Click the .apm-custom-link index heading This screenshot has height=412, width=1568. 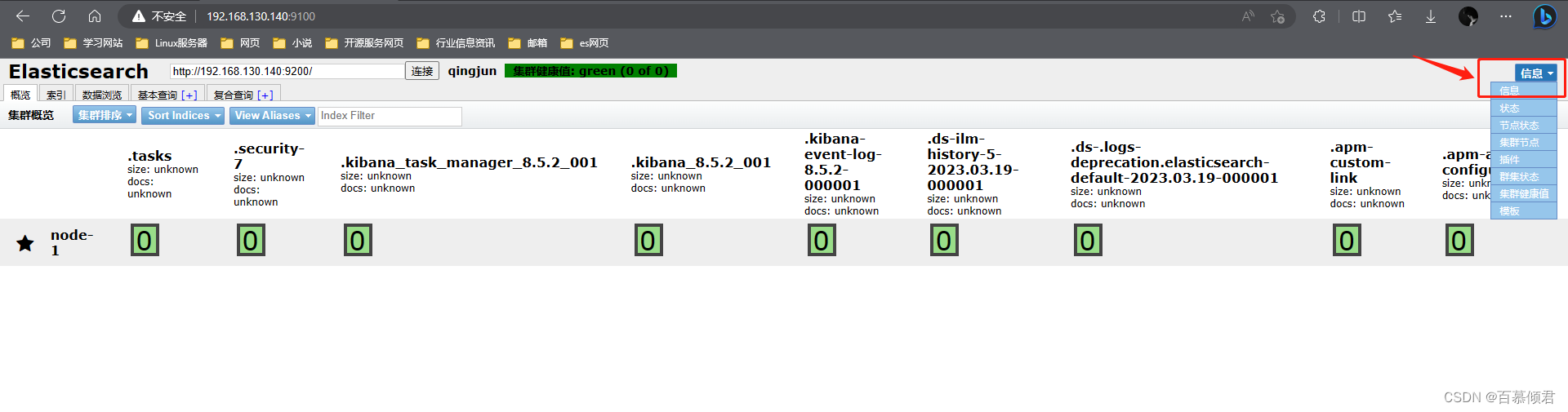coord(1360,162)
